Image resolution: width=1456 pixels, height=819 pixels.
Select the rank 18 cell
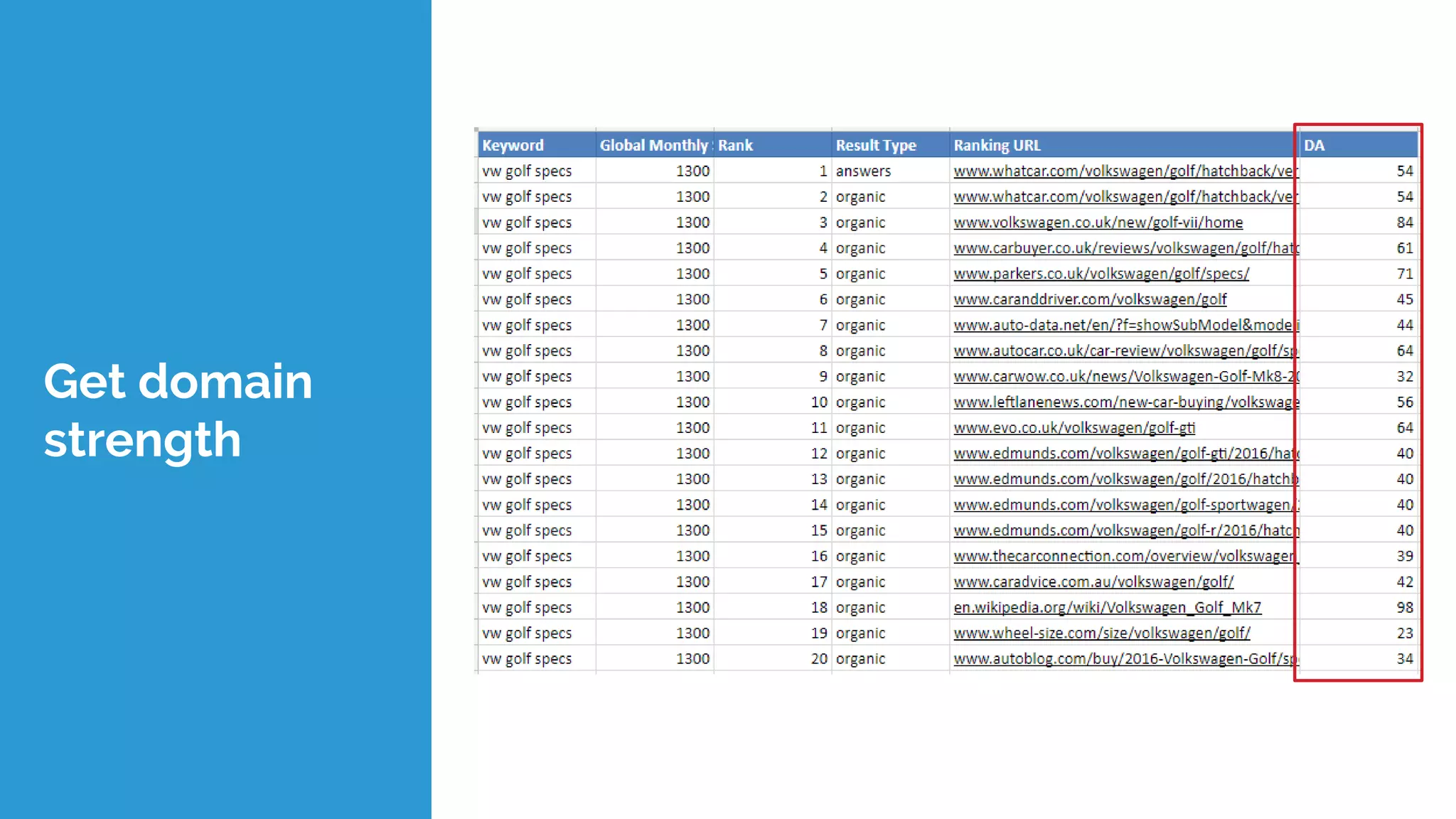point(773,608)
